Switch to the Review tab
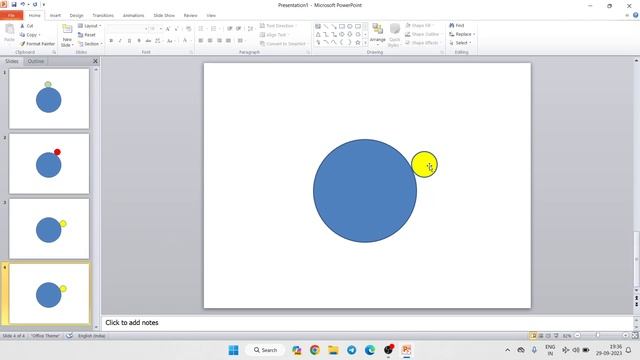 tap(190, 15)
